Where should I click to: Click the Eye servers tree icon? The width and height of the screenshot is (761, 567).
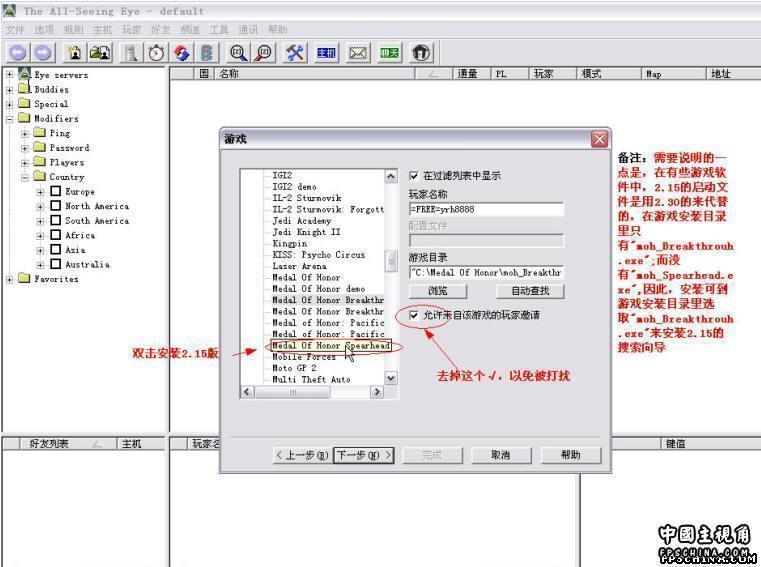click(x=24, y=74)
